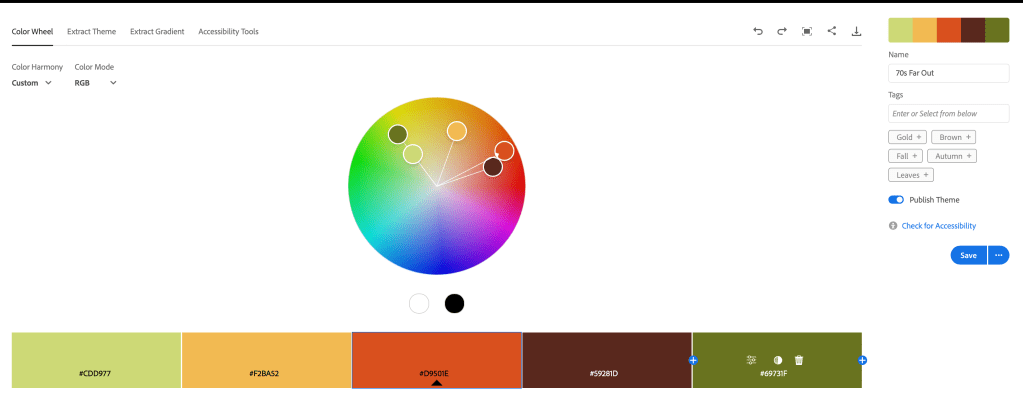Click the #F2BA52 hex code text
Viewport: 1023px width, 401px height.
point(266,374)
